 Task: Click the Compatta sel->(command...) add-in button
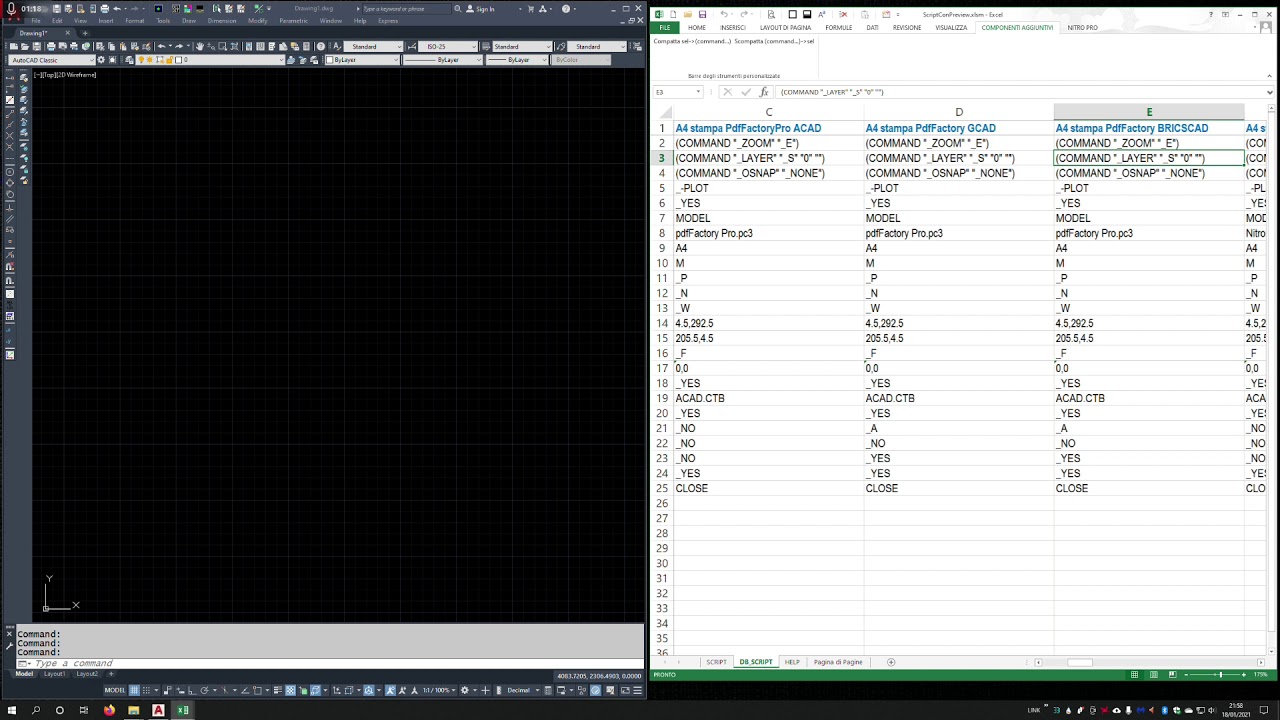692,41
